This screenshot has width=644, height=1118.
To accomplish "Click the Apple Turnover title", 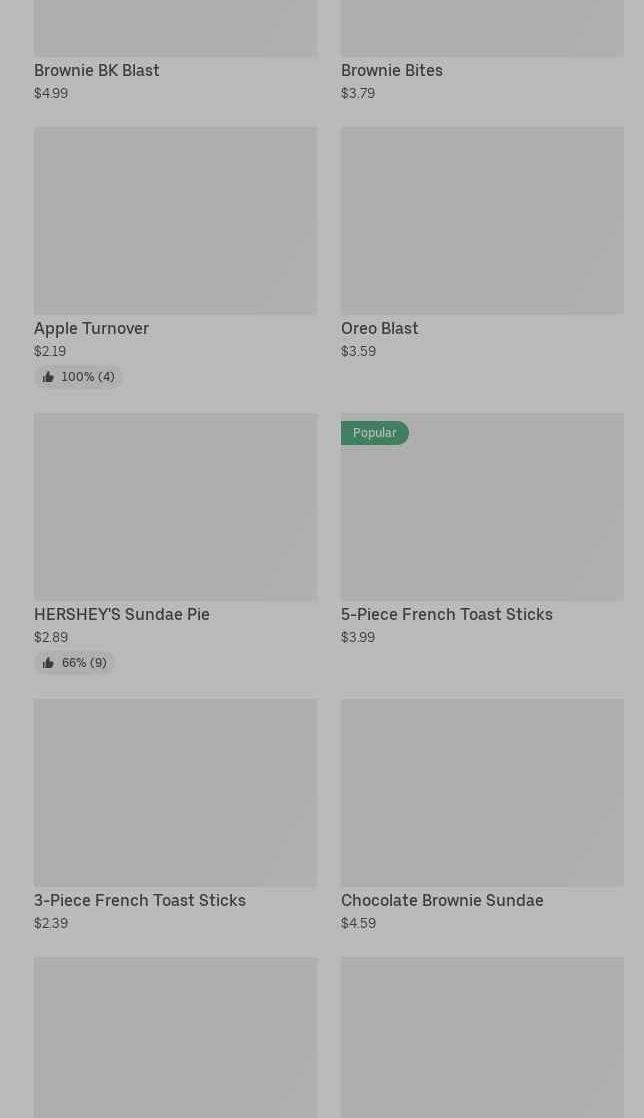I will [91, 328].
